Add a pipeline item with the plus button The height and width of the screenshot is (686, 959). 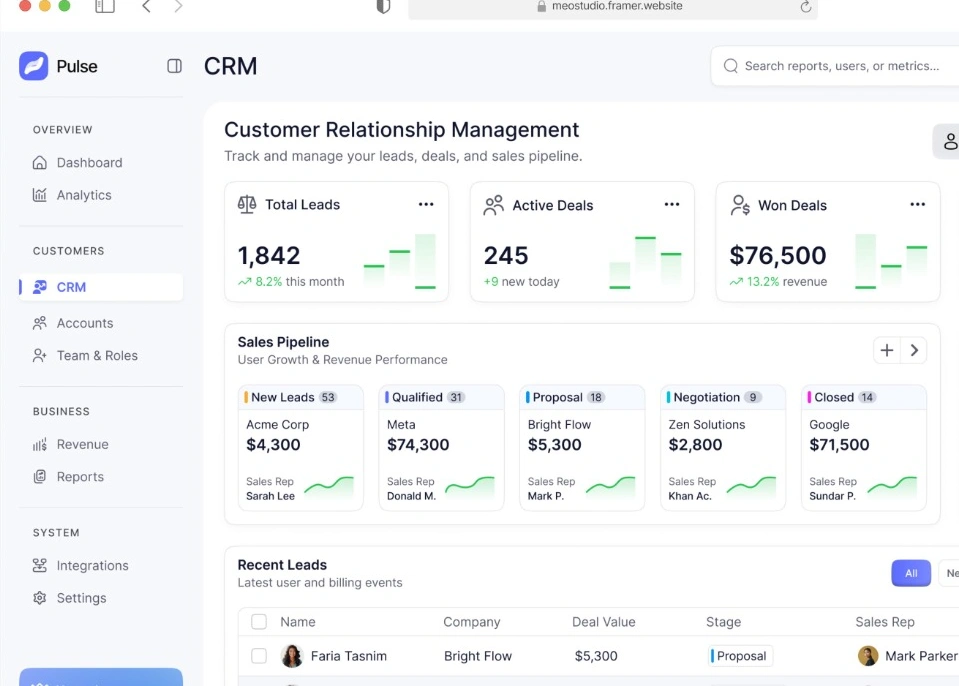point(887,350)
